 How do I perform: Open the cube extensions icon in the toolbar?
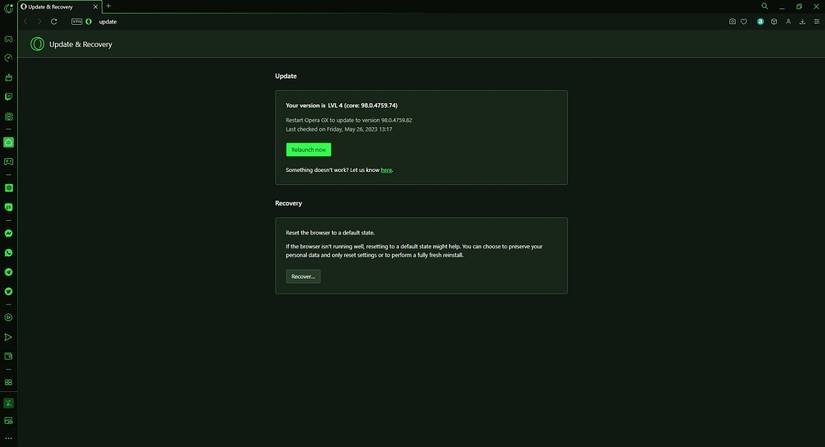[x=774, y=22]
